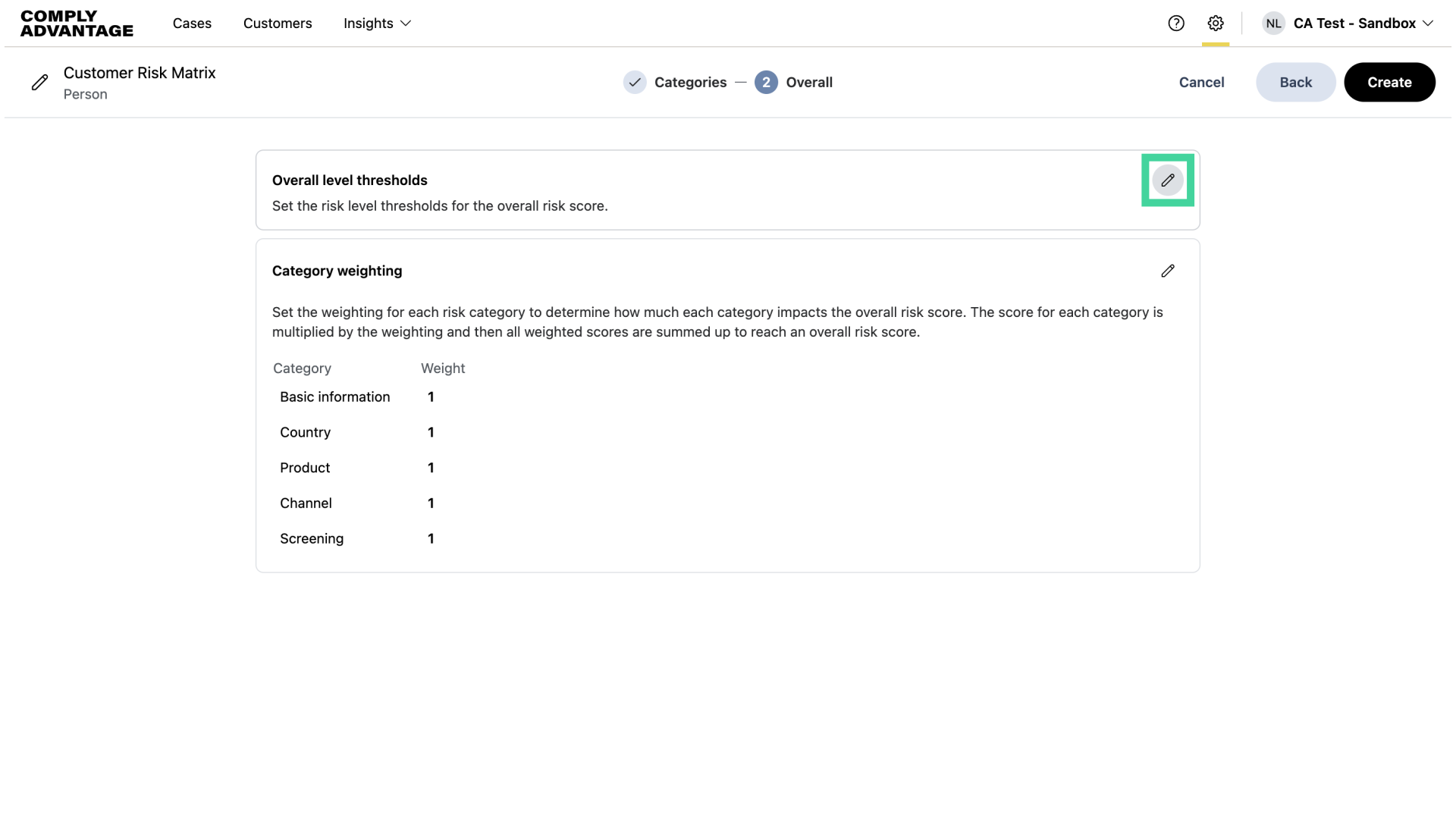
Task: Click the NL user avatar
Action: [1273, 24]
